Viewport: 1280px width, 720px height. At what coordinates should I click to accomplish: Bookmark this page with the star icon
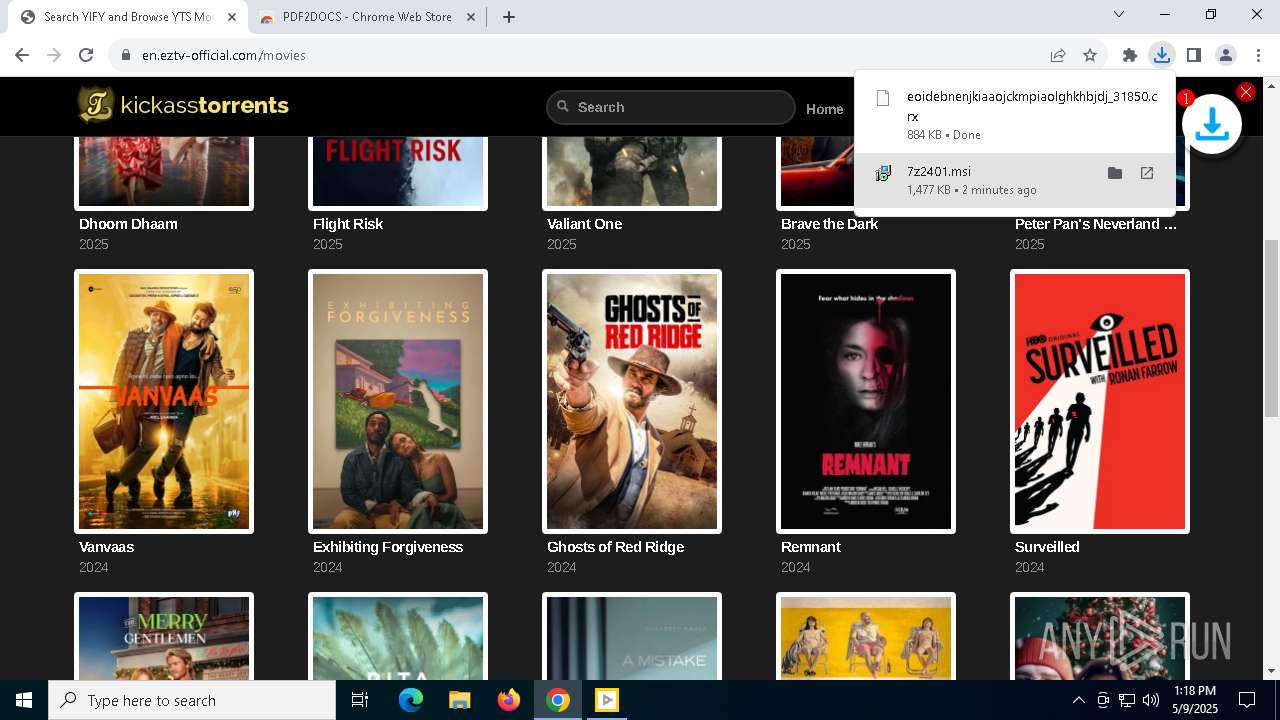(1090, 55)
